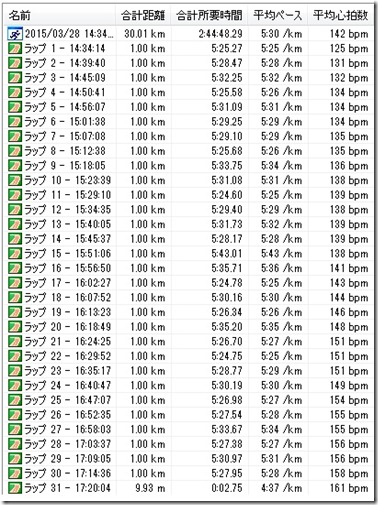
Task: Select the total distance 30.01 km
Action: point(145,34)
